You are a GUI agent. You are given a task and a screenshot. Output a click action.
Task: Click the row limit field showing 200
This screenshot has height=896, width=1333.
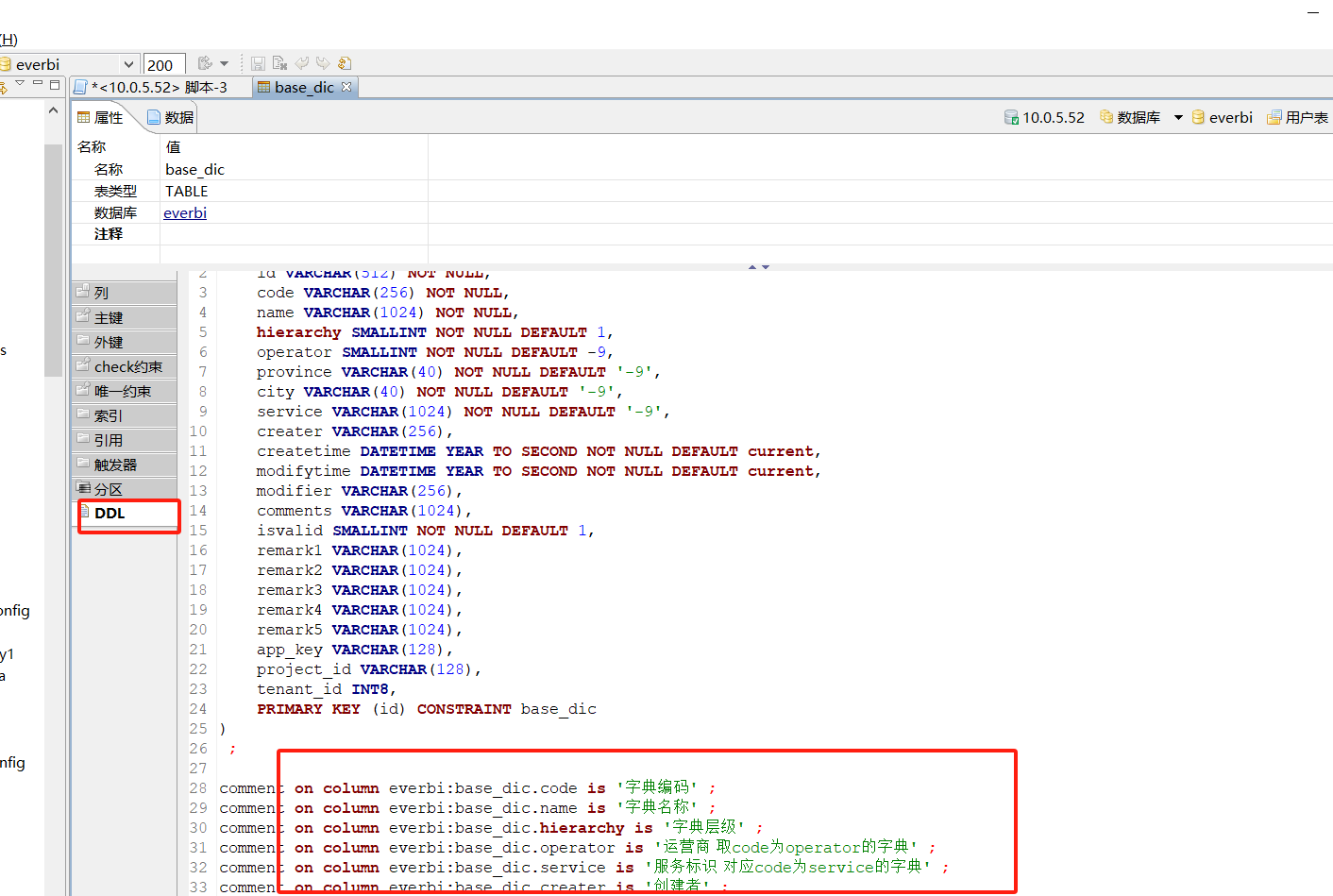pos(164,64)
